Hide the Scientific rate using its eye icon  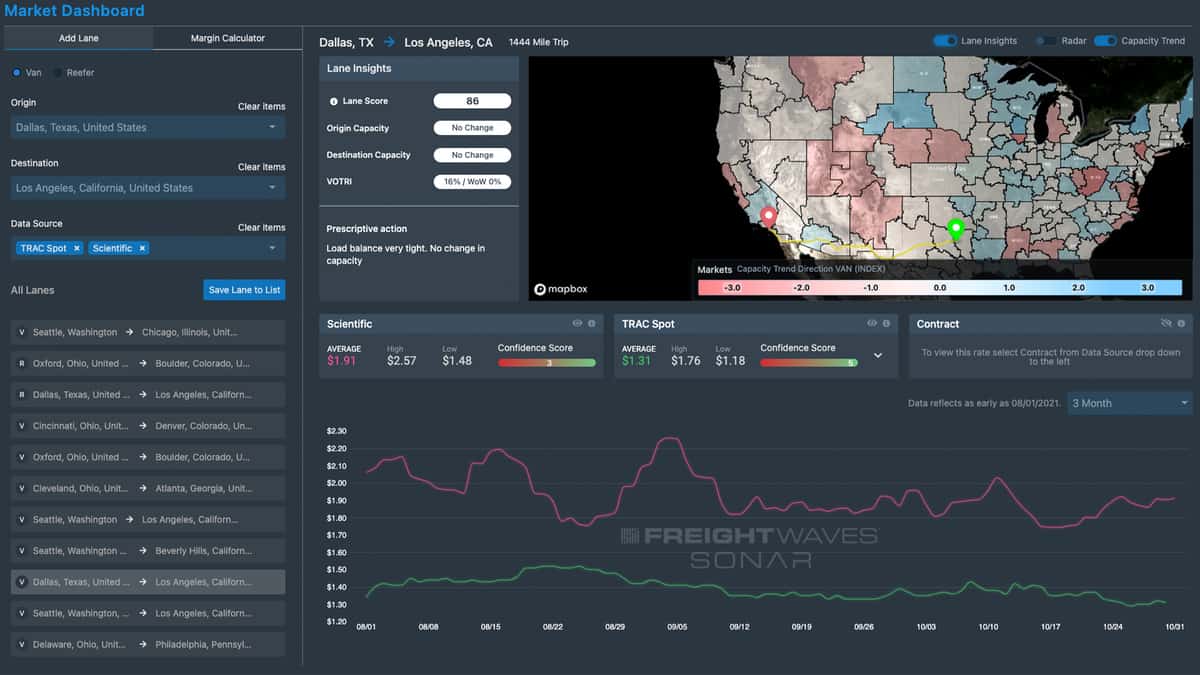tap(577, 324)
